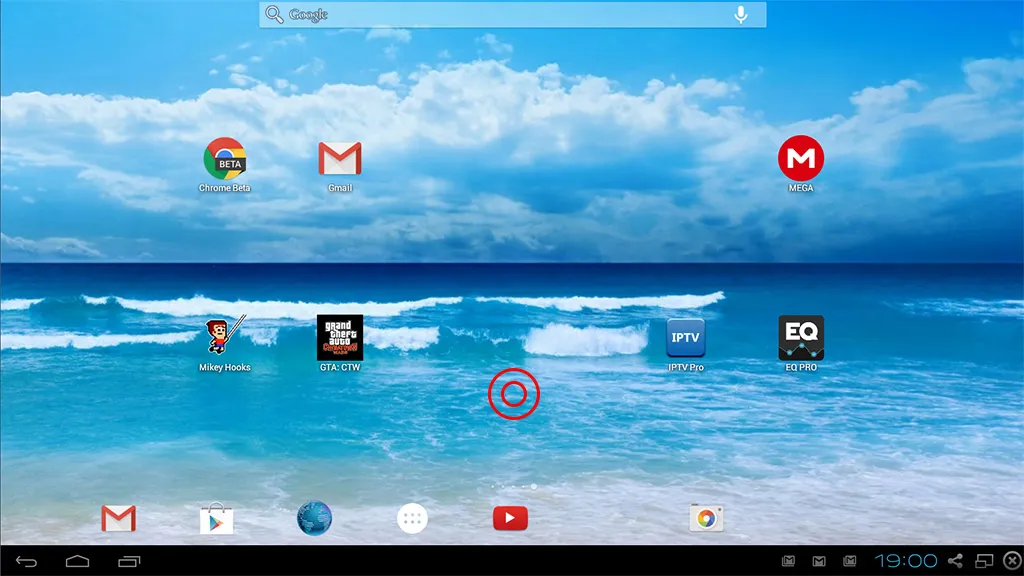Tap the Back navigation button
The image size is (1024, 576).
tap(27, 561)
